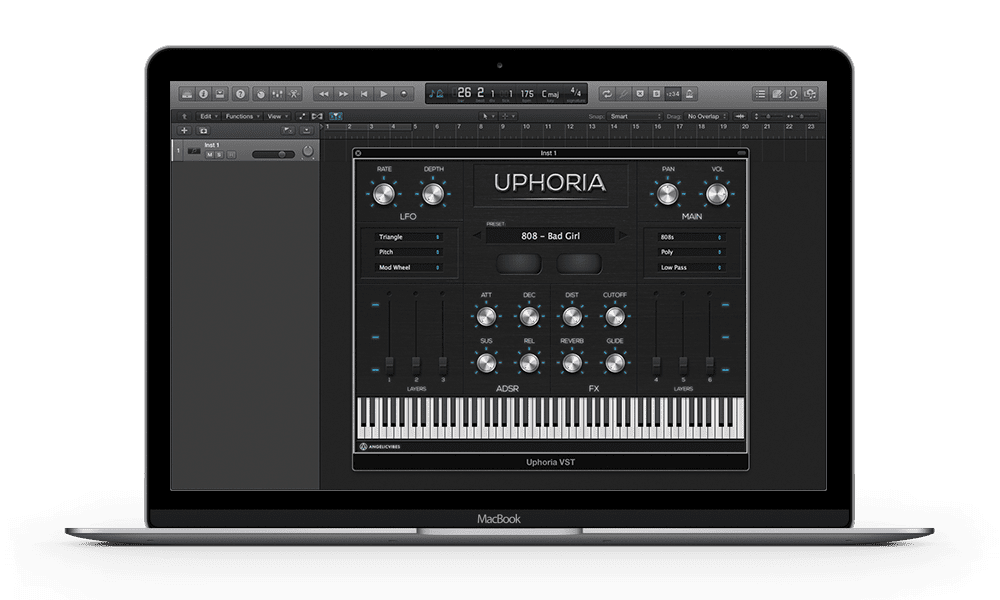Click the left blank button under preset

click(x=519, y=263)
